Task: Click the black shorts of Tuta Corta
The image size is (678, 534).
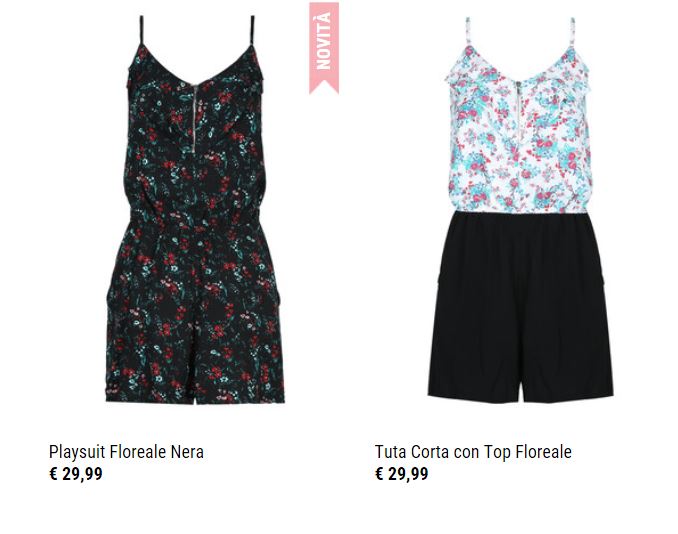Action: coord(521,307)
